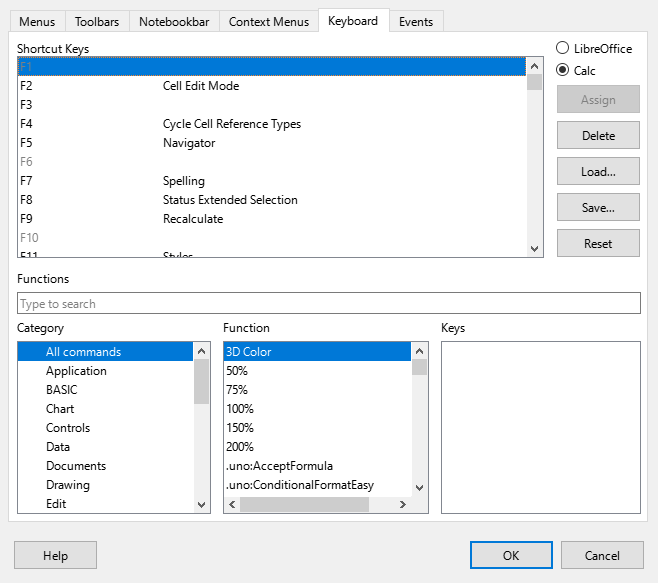Select the Drawing category
This screenshot has width=658, height=583.
click(x=105, y=485)
